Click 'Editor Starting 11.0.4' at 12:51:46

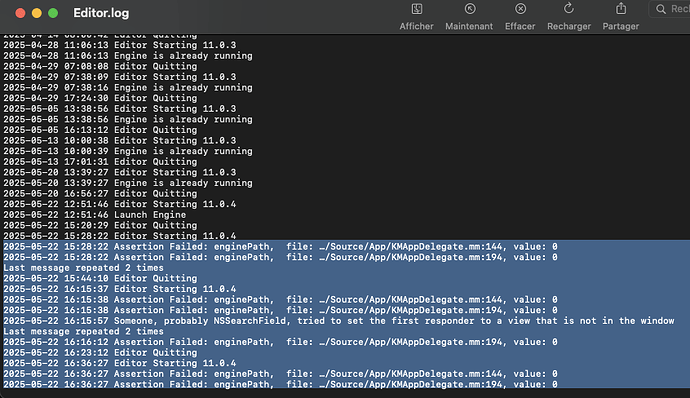coord(120,204)
